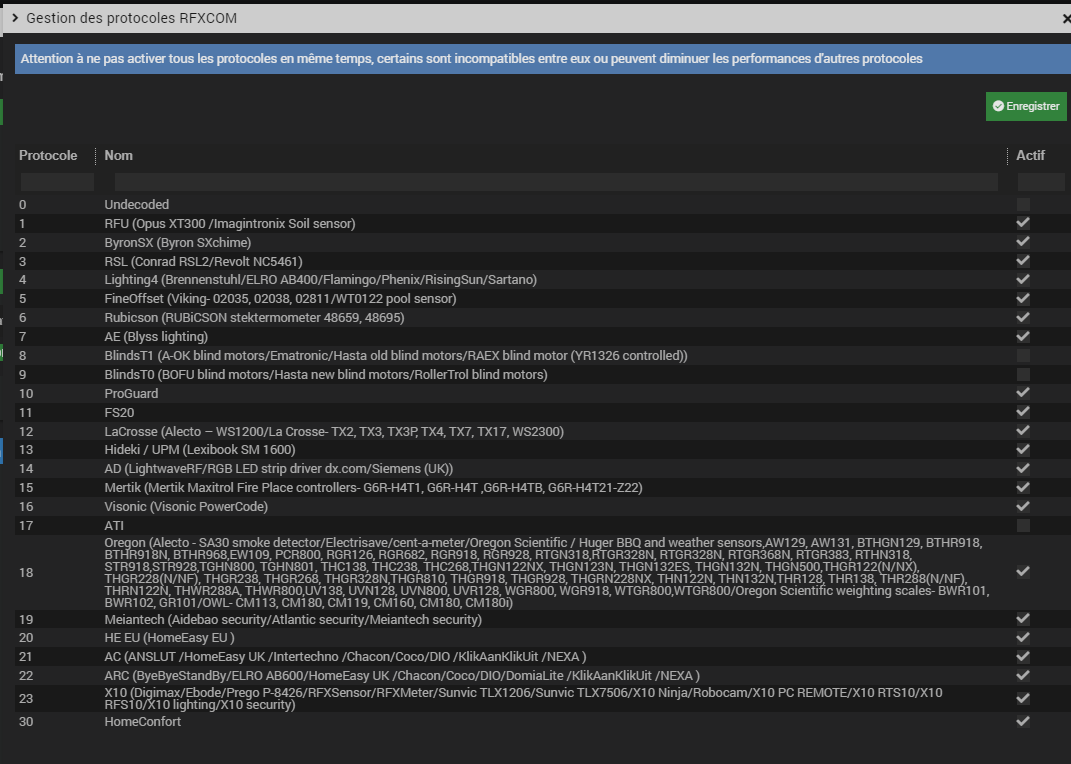Viewport: 1071px width, 764px height.
Task: Uncheck HomeConfort protocol checkbox
Action: 1023,721
